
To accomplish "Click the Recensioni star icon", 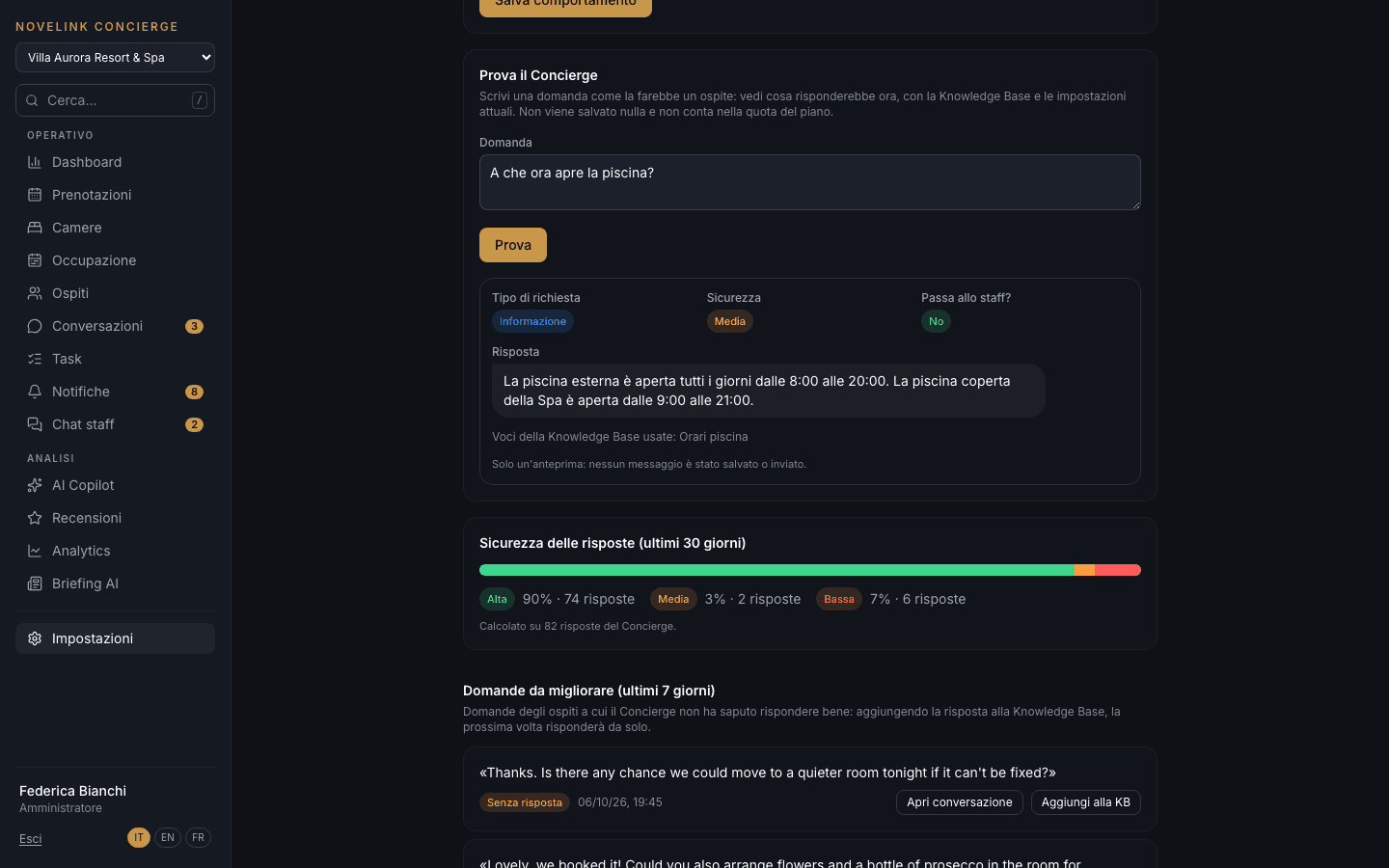I will (35, 518).
